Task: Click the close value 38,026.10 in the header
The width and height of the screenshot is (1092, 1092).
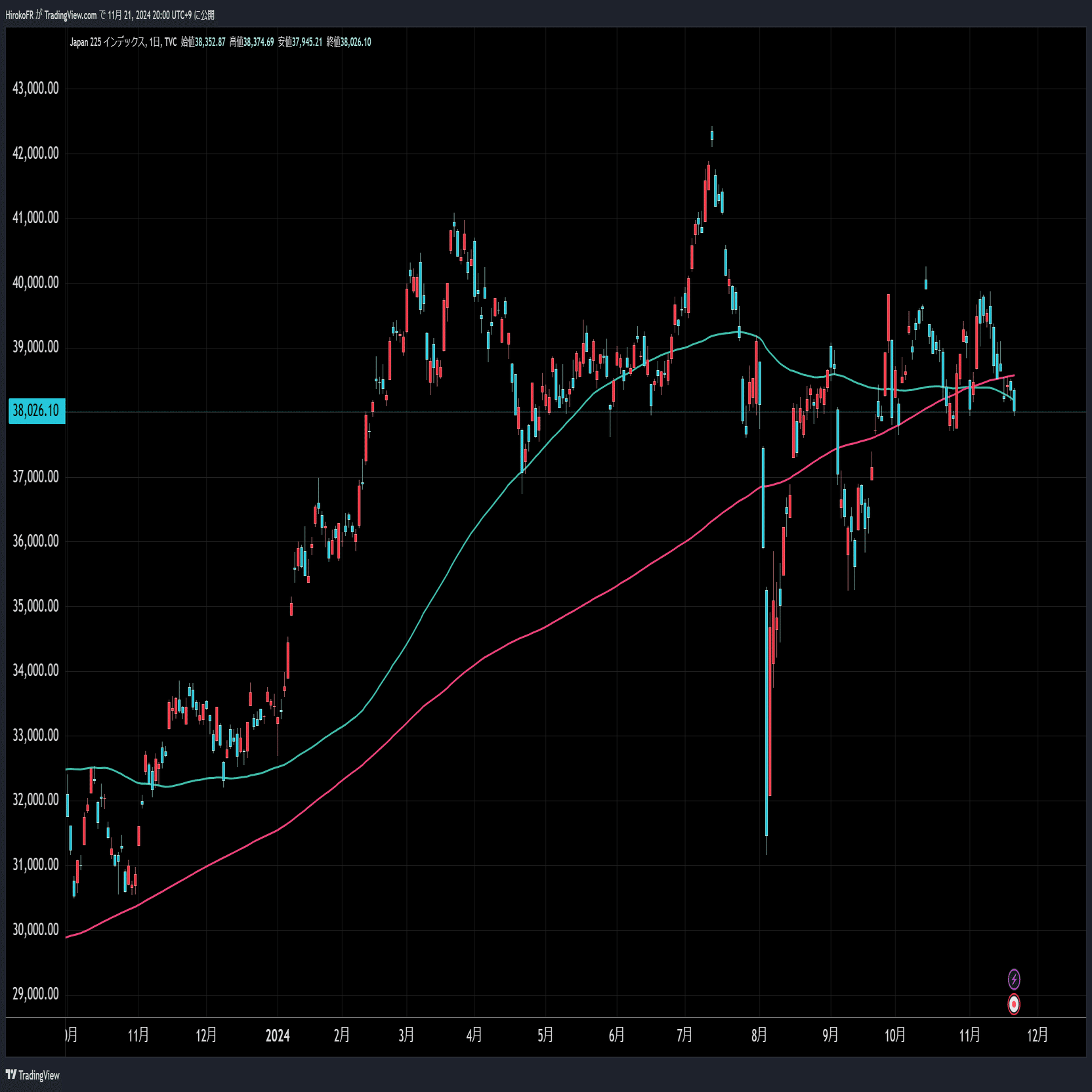Action: (x=356, y=42)
